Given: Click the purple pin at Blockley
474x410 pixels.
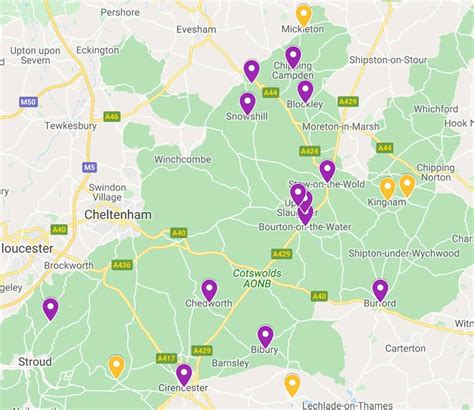Looking at the screenshot, I should click(x=305, y=91).
